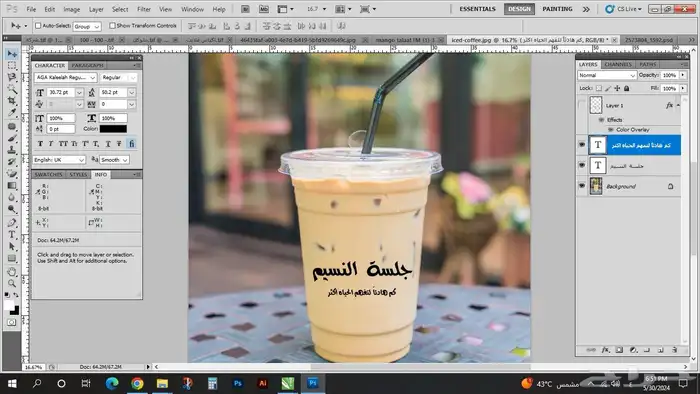Select the Pen tool
Screen dimensions: 700x394
tap(12, 223)
